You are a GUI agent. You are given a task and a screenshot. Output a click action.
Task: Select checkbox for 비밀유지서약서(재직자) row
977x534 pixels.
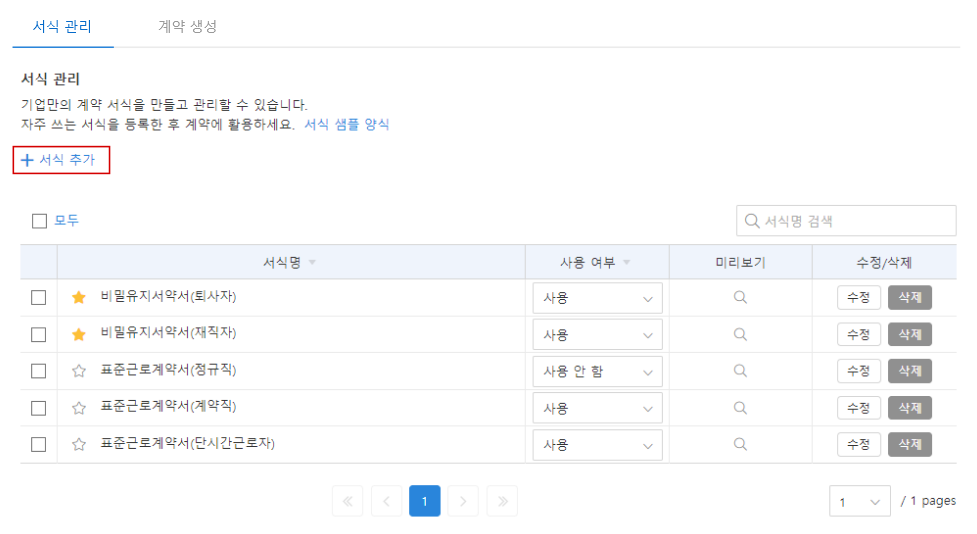(39, 335)
